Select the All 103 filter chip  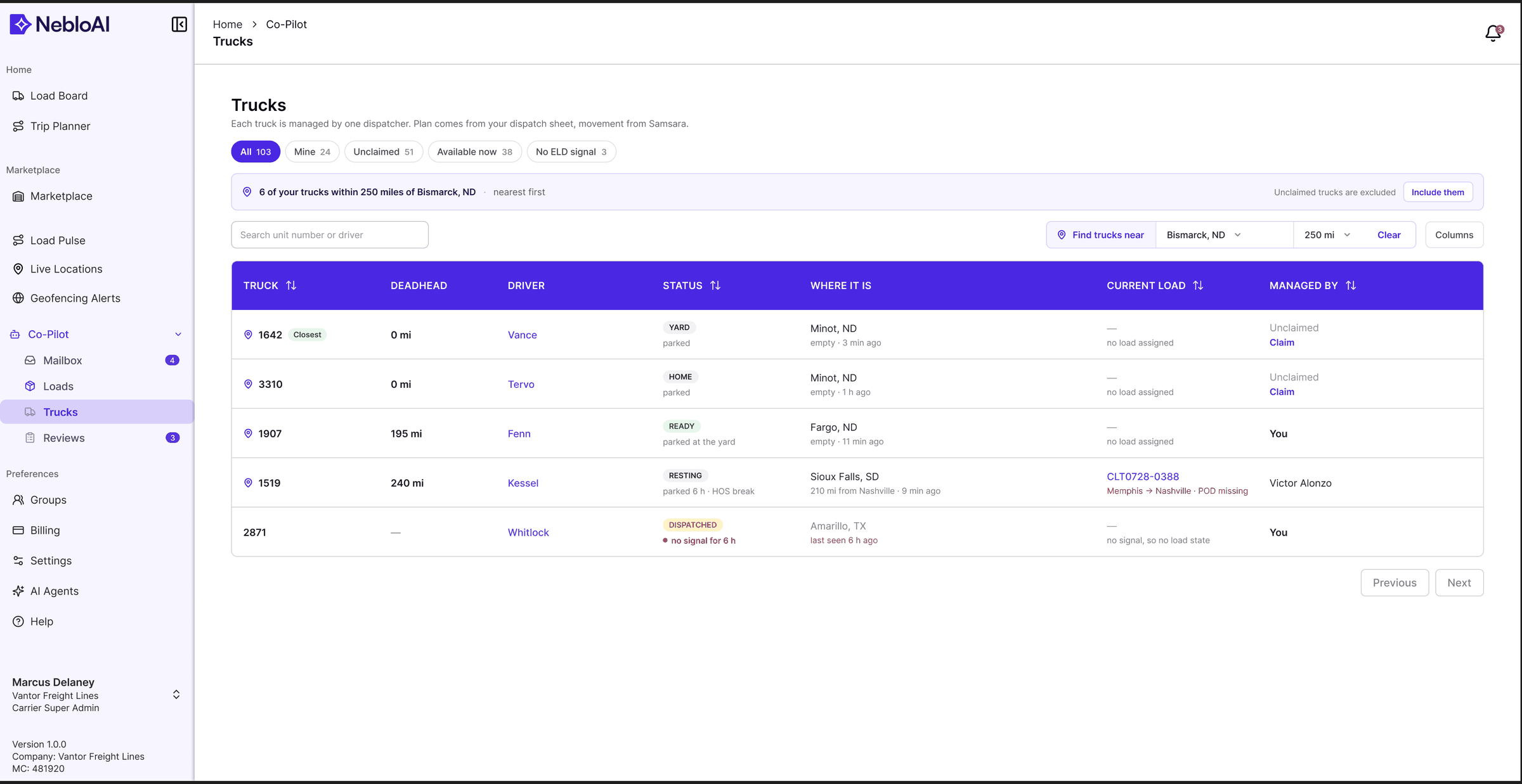coord(256,151)
